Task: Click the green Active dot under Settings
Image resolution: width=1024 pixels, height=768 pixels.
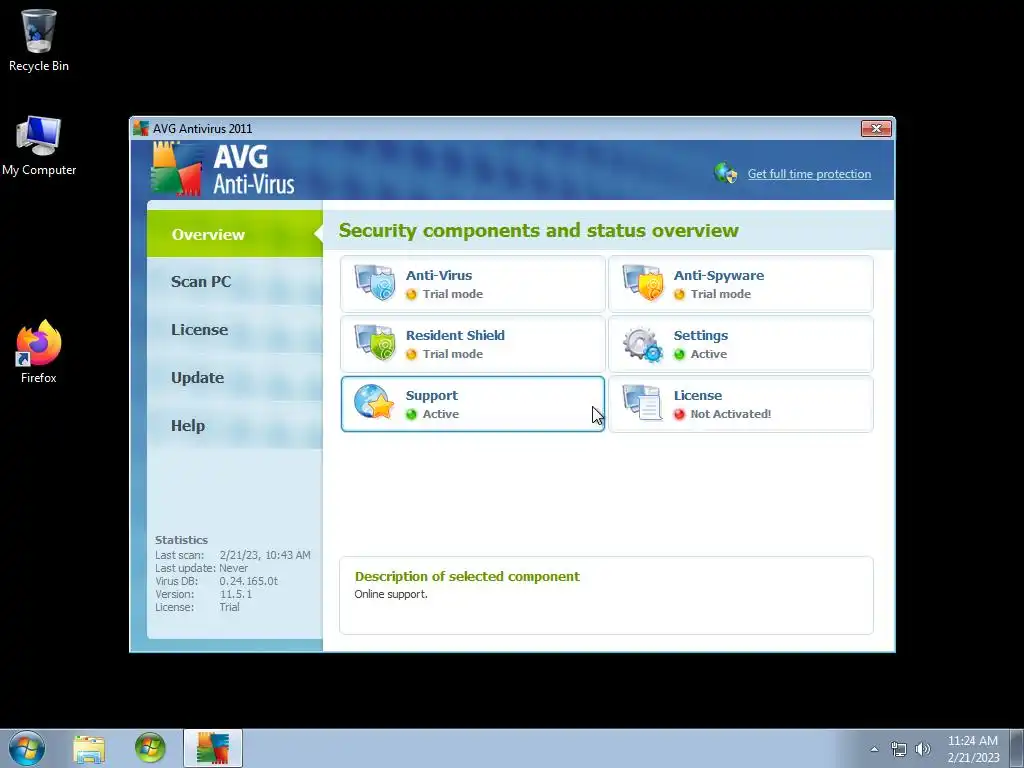Action: click(679, 355)
